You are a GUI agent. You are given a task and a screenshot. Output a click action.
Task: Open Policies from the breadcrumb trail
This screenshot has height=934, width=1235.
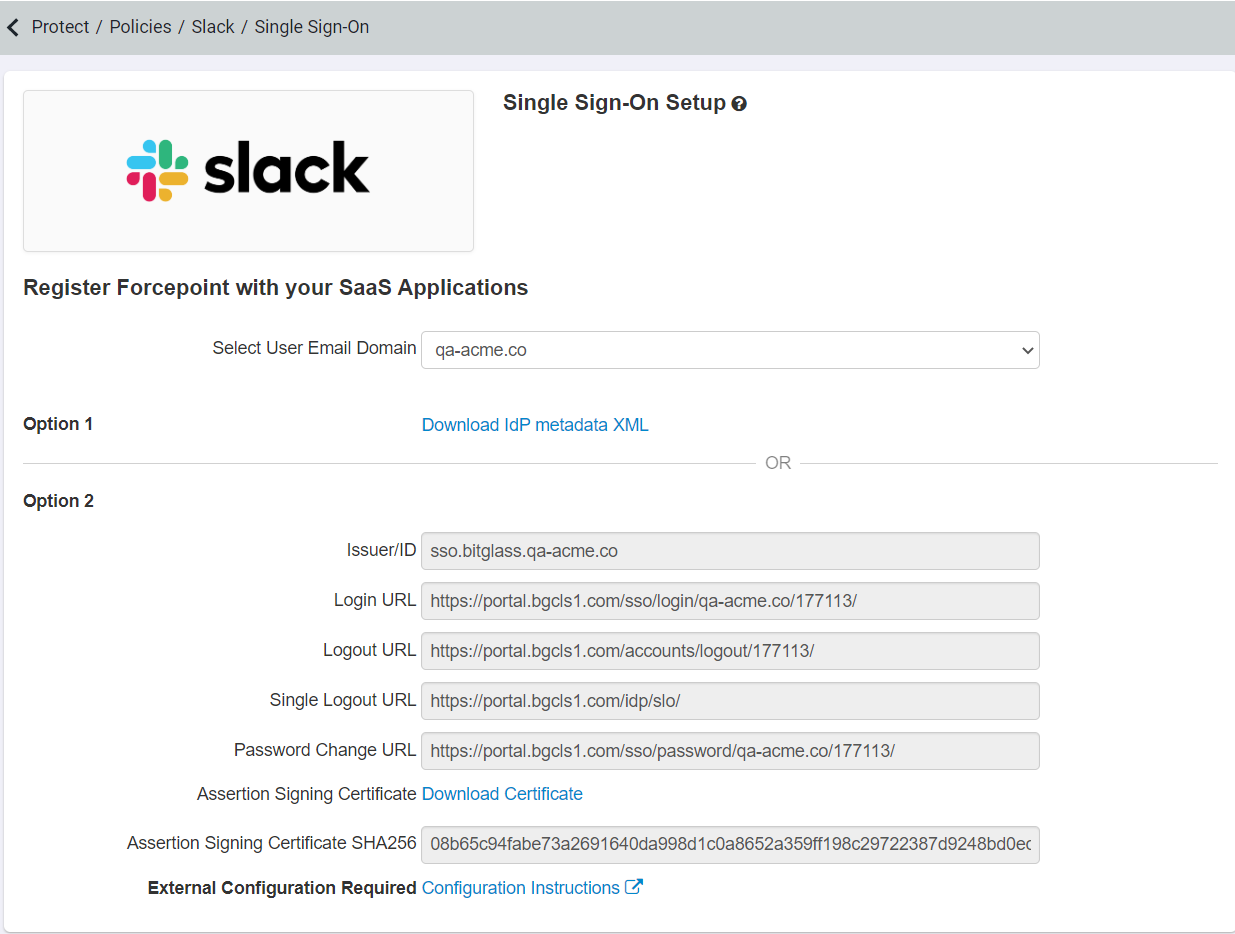coord(140,27)
